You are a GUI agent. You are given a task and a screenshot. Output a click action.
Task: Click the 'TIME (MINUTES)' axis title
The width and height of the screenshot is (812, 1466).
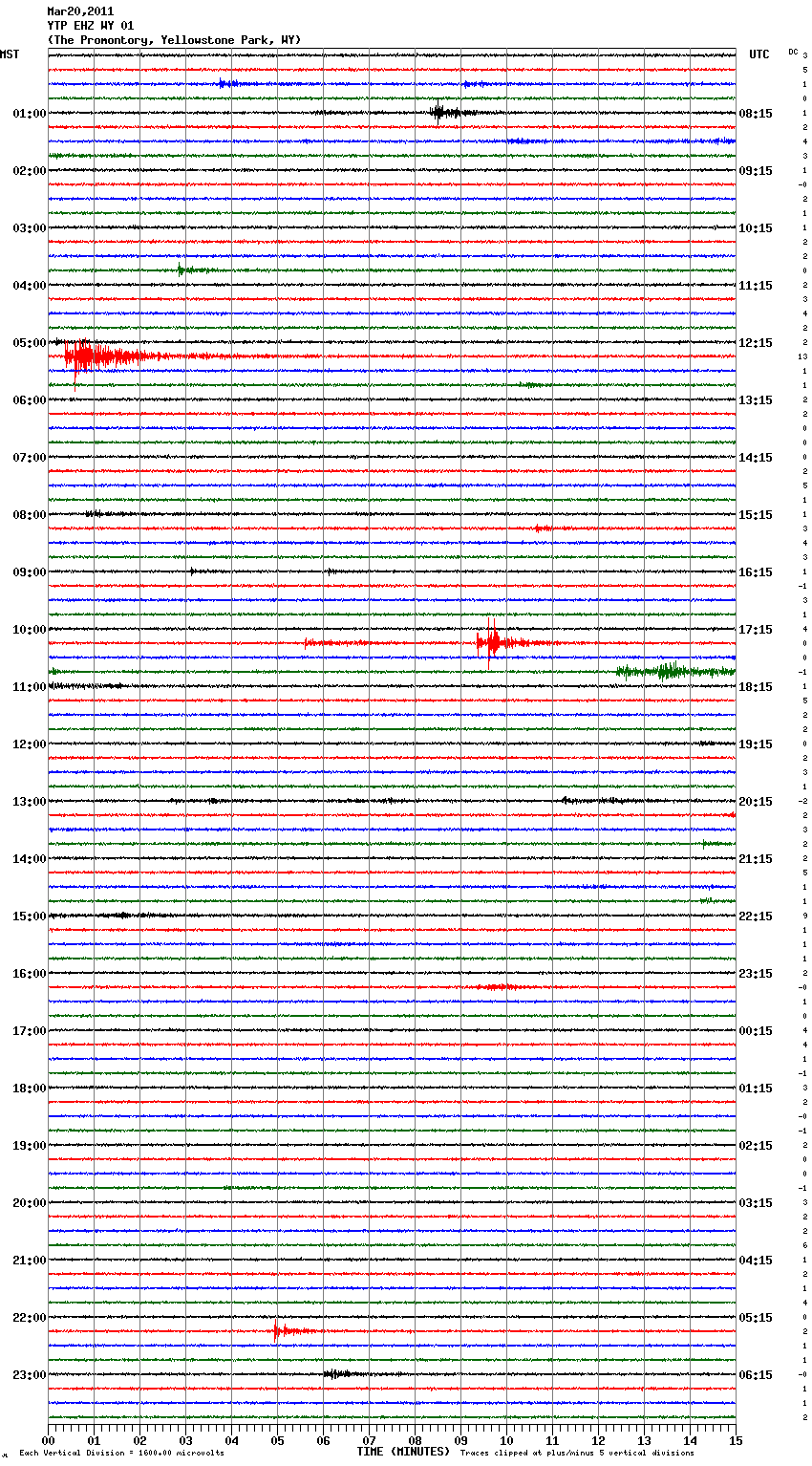pyautogui.click(x=403, y=1451)
